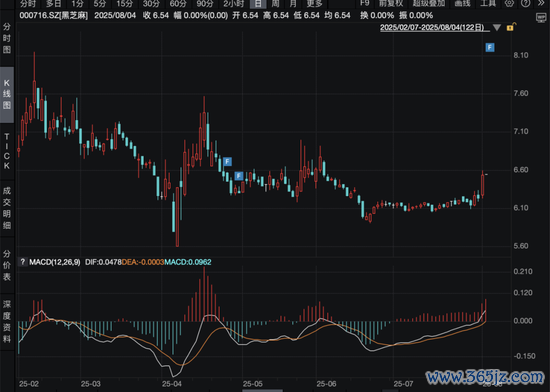Click the average price 均 6.54

[x=337, y=15]
